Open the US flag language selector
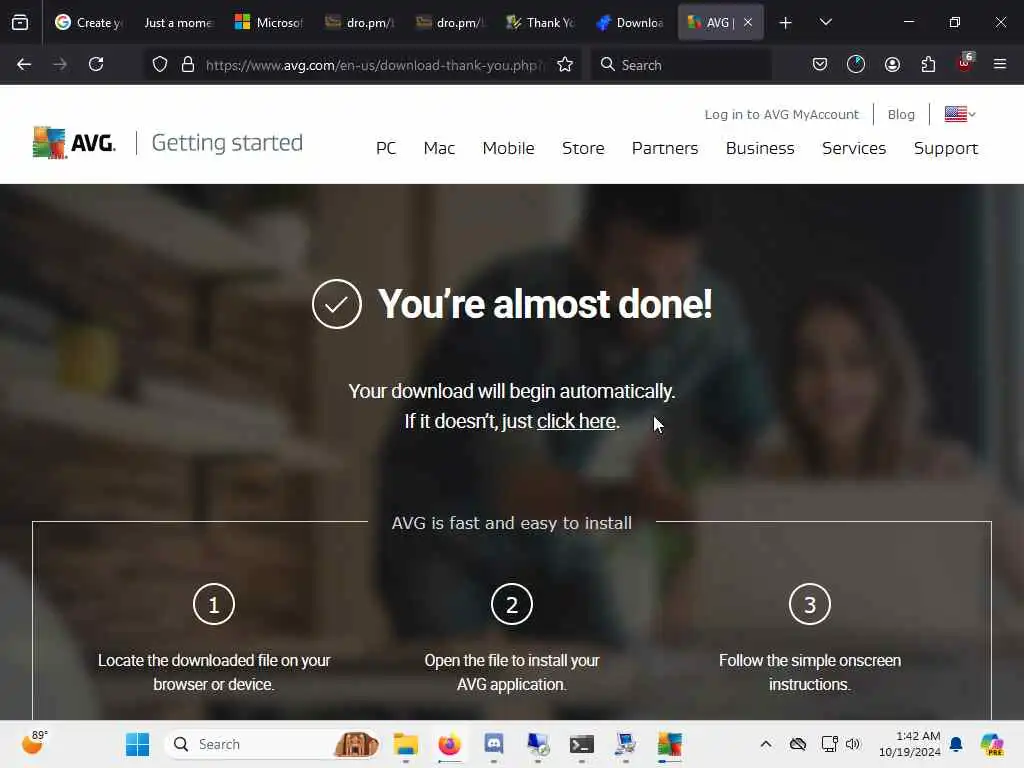The width and height of the screenshot is (1024, 768). [960, 114]
